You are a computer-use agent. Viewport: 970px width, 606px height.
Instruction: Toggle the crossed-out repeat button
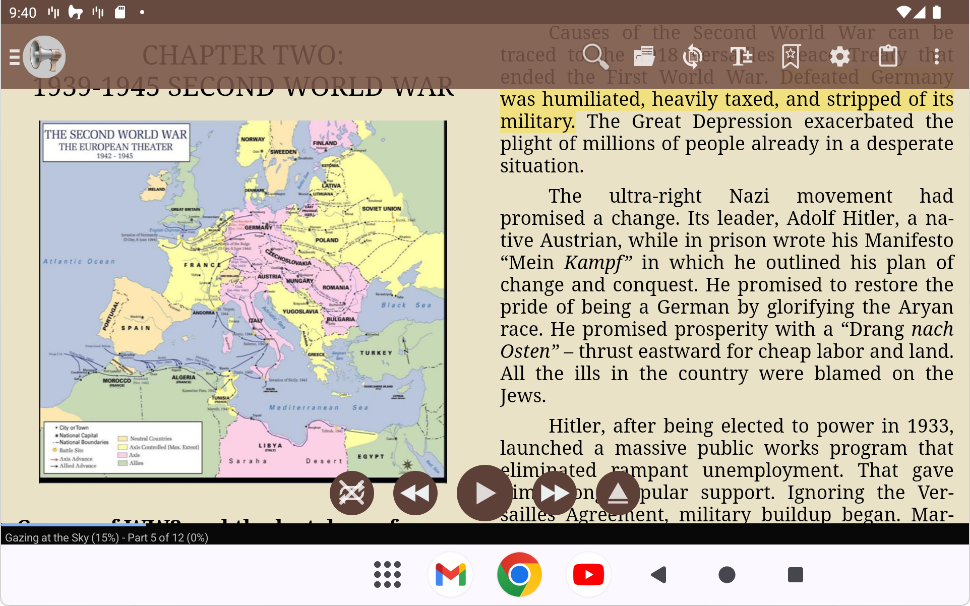click(352, 493)
